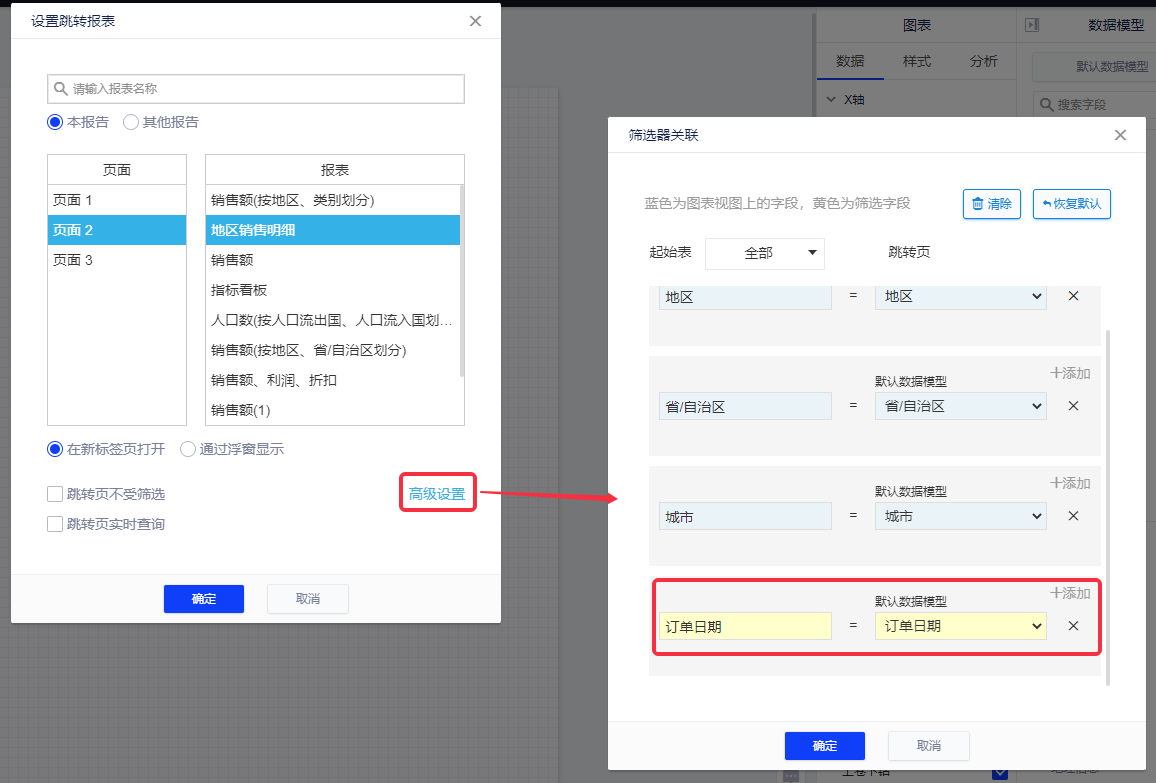
Task: Click 确定 in 设置跳转报表 dialog
Action: pos(204,598)
